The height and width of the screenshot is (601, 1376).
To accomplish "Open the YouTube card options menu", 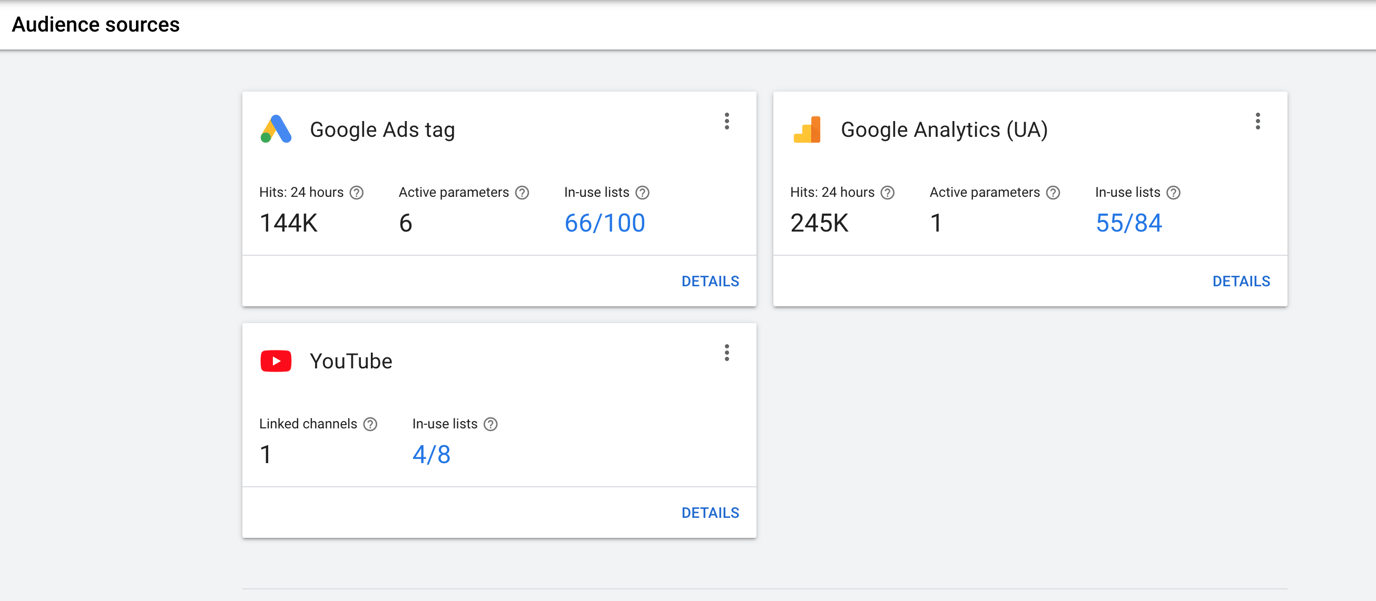I will tap(727, 353).
